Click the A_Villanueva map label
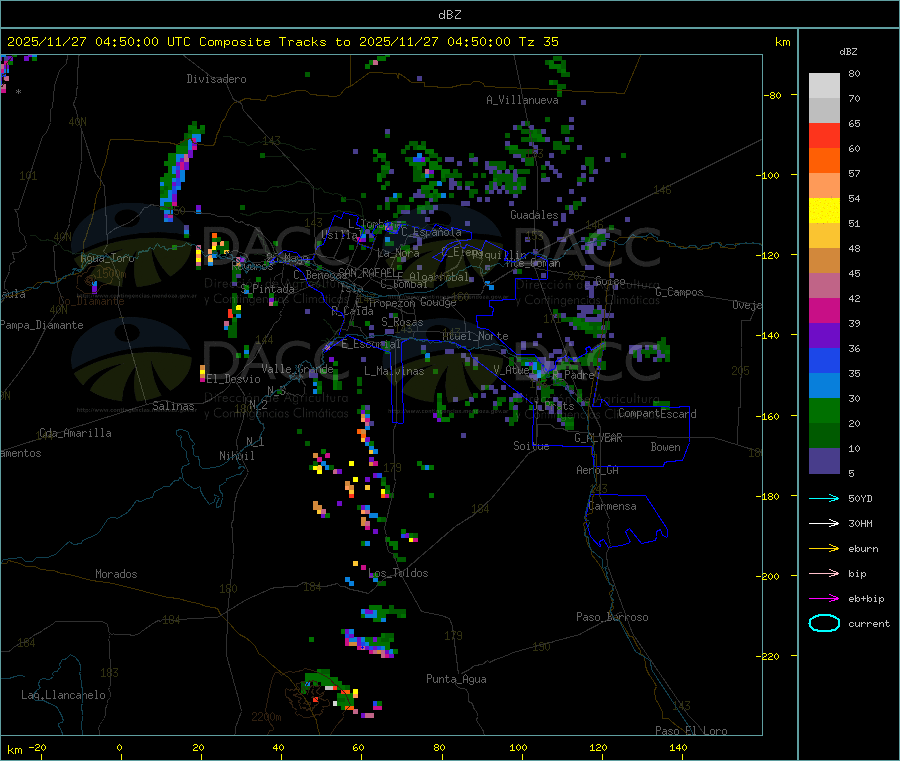 tap(522, 100)
